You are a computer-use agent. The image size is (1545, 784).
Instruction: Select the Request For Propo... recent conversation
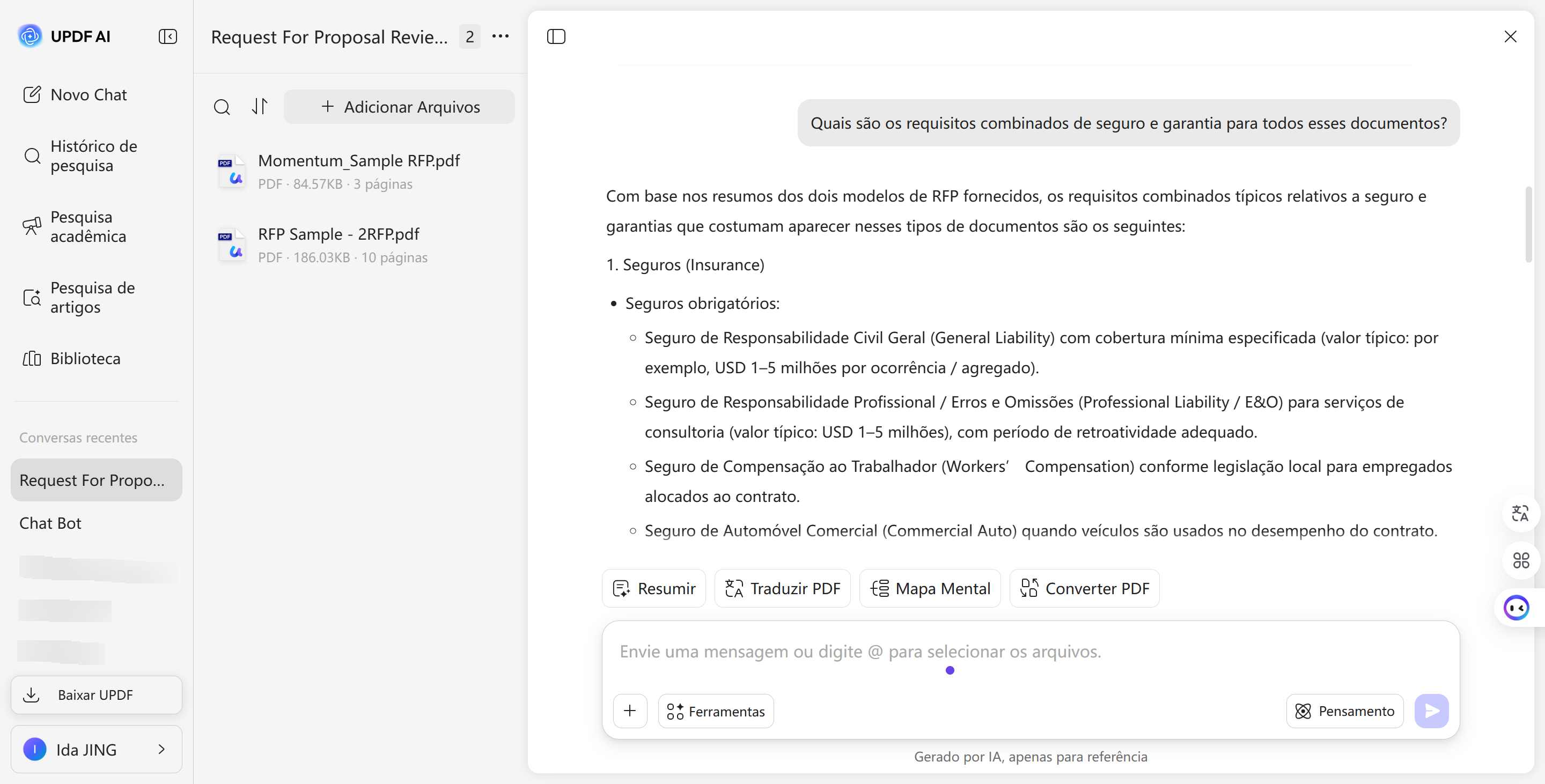coord(97,480)
